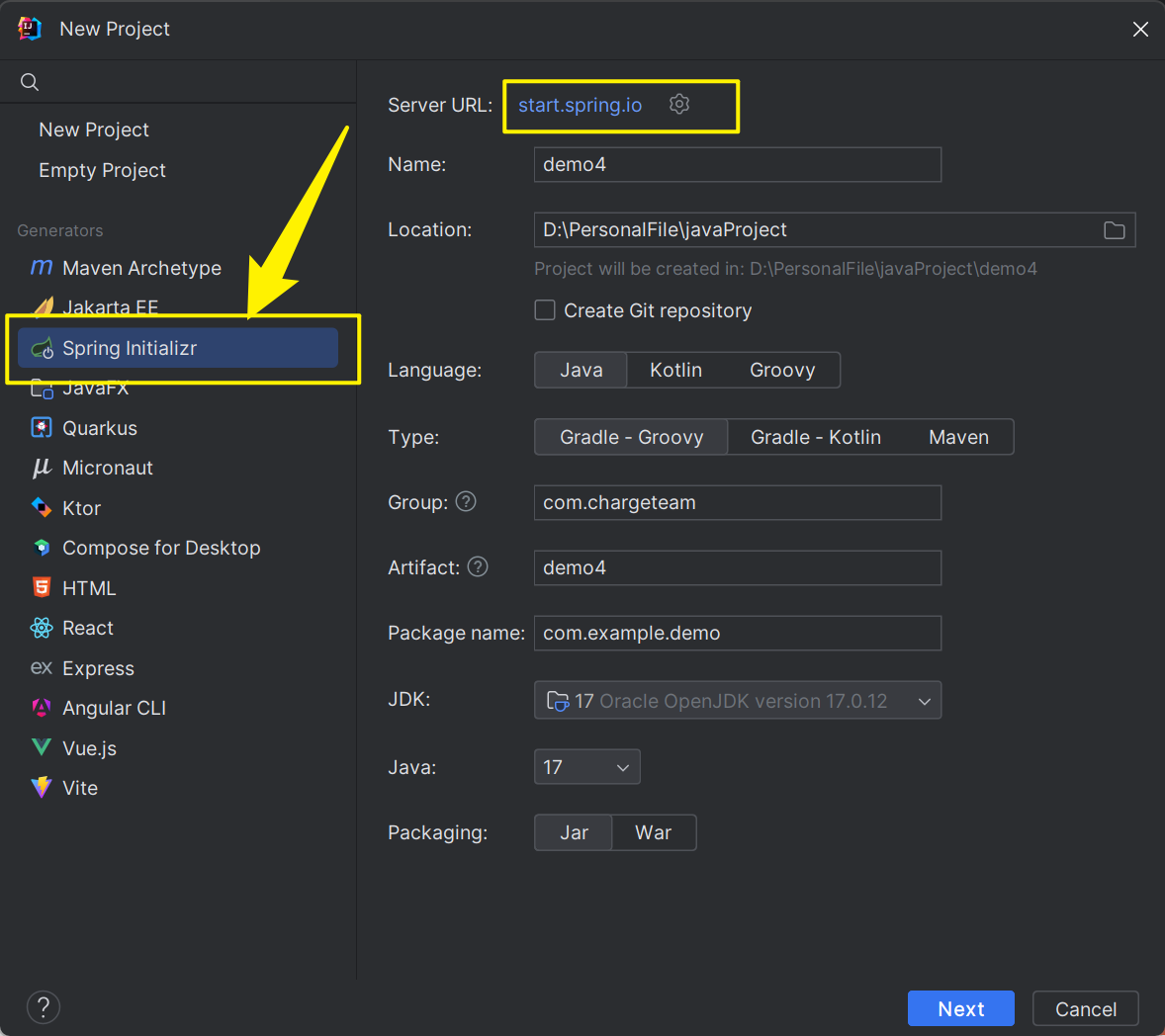Click the Compose for Desktop icon
Screen dimensions: 1165x1036
point(42,548)
